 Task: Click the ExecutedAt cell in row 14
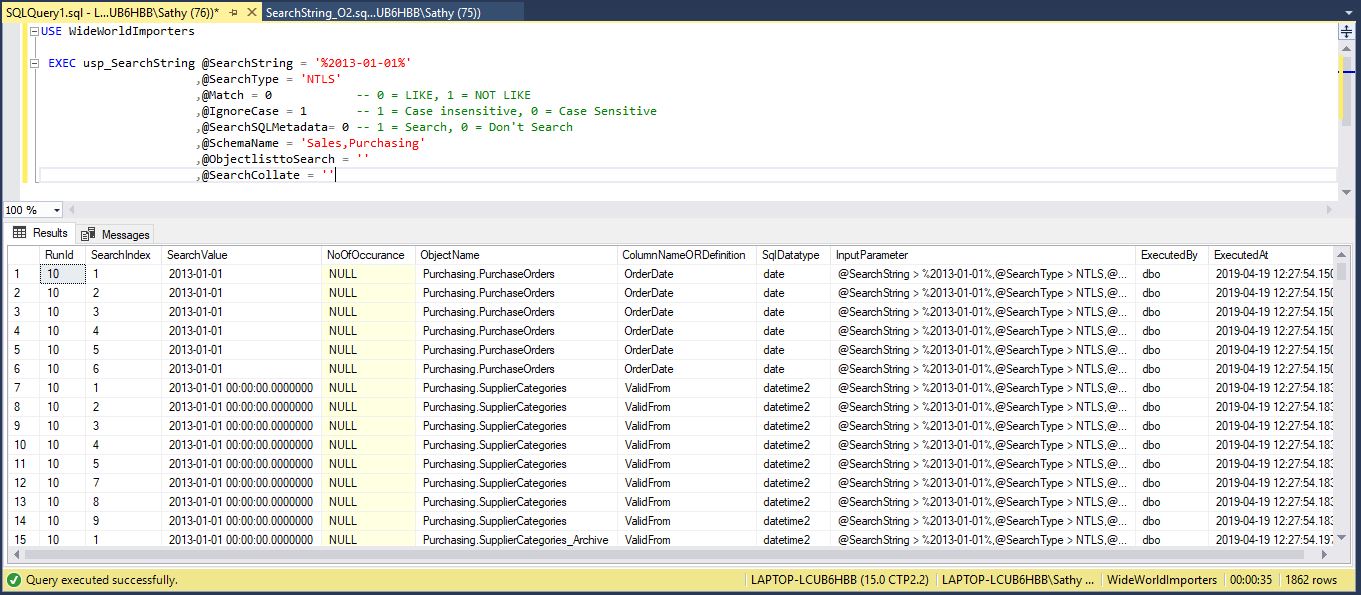click(1271, 521)
